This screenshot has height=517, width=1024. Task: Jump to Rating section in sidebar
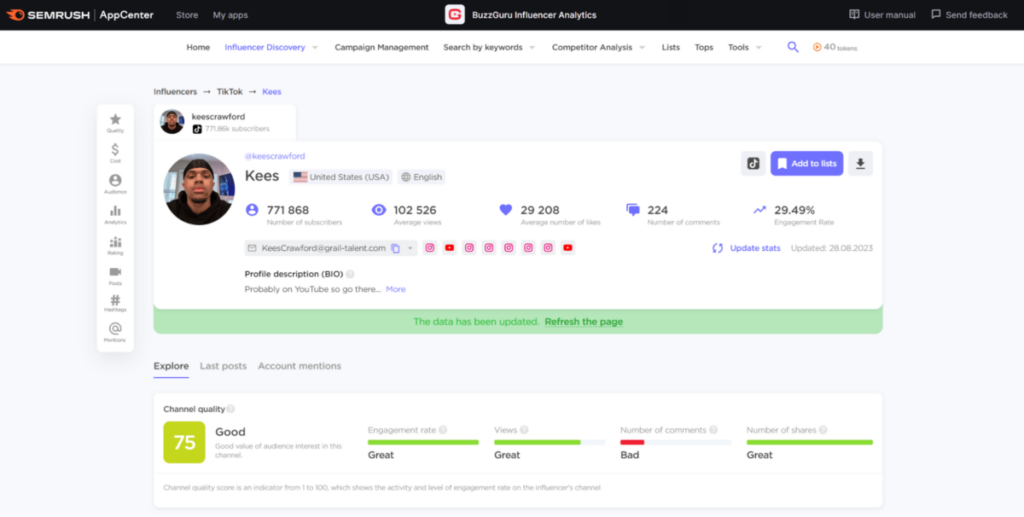tap(115, 245)
